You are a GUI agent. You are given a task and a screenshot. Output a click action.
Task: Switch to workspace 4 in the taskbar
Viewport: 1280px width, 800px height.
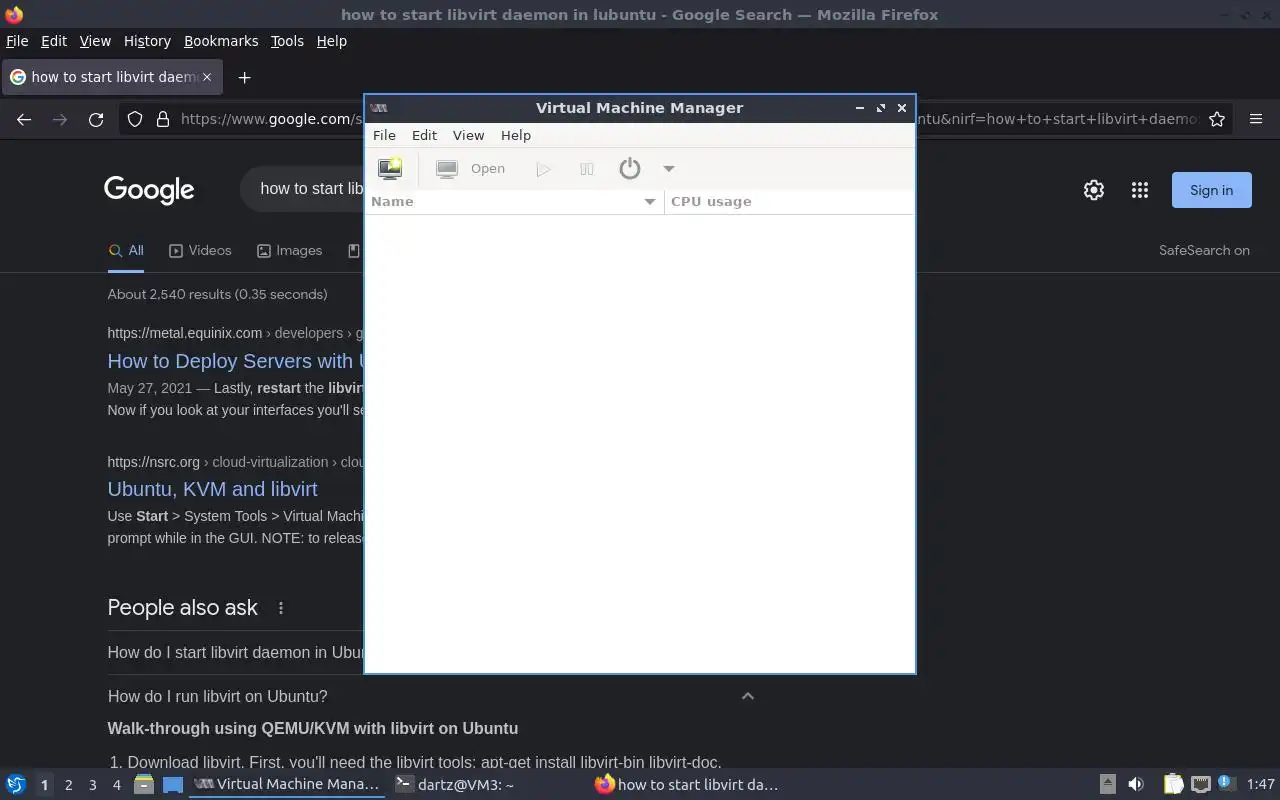pos(116,785)
